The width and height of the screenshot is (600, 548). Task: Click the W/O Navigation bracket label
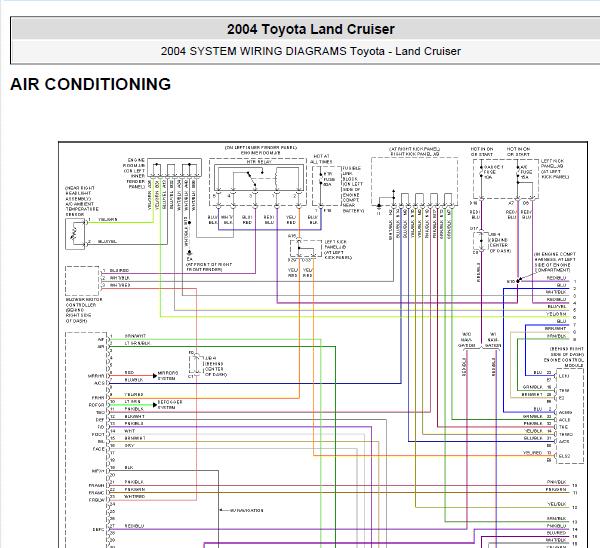(466, 340)
